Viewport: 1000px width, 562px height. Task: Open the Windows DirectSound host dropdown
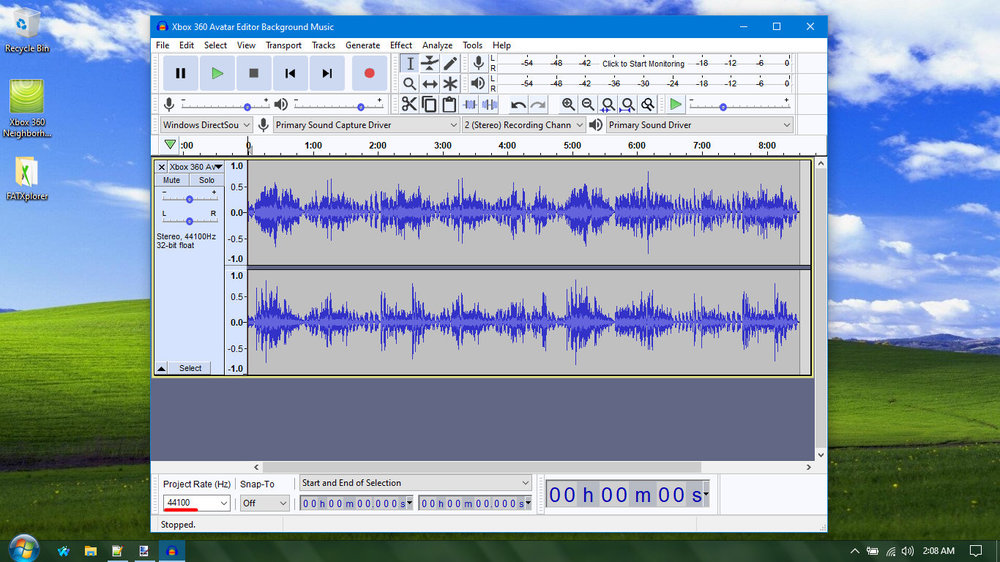(x=206, y=125)
